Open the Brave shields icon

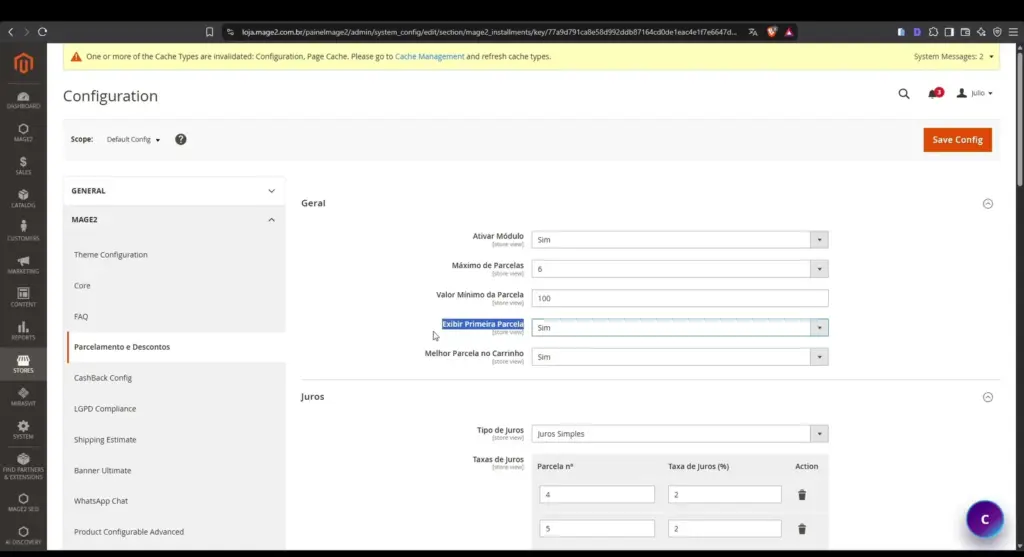click(x=772, y=31)
